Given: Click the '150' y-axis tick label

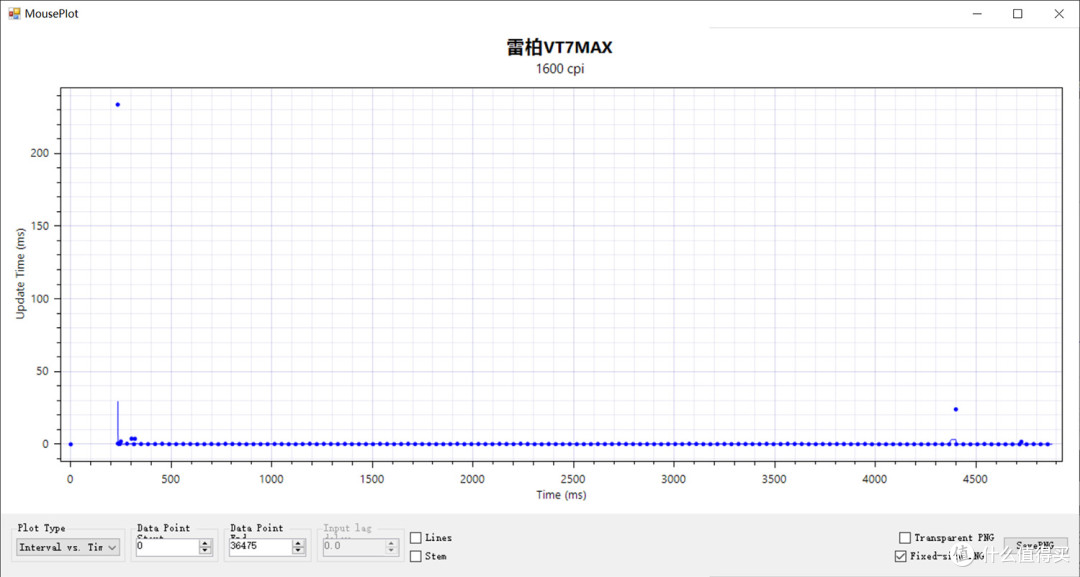Looking at the screenshot, I should (x=39, y=226).
